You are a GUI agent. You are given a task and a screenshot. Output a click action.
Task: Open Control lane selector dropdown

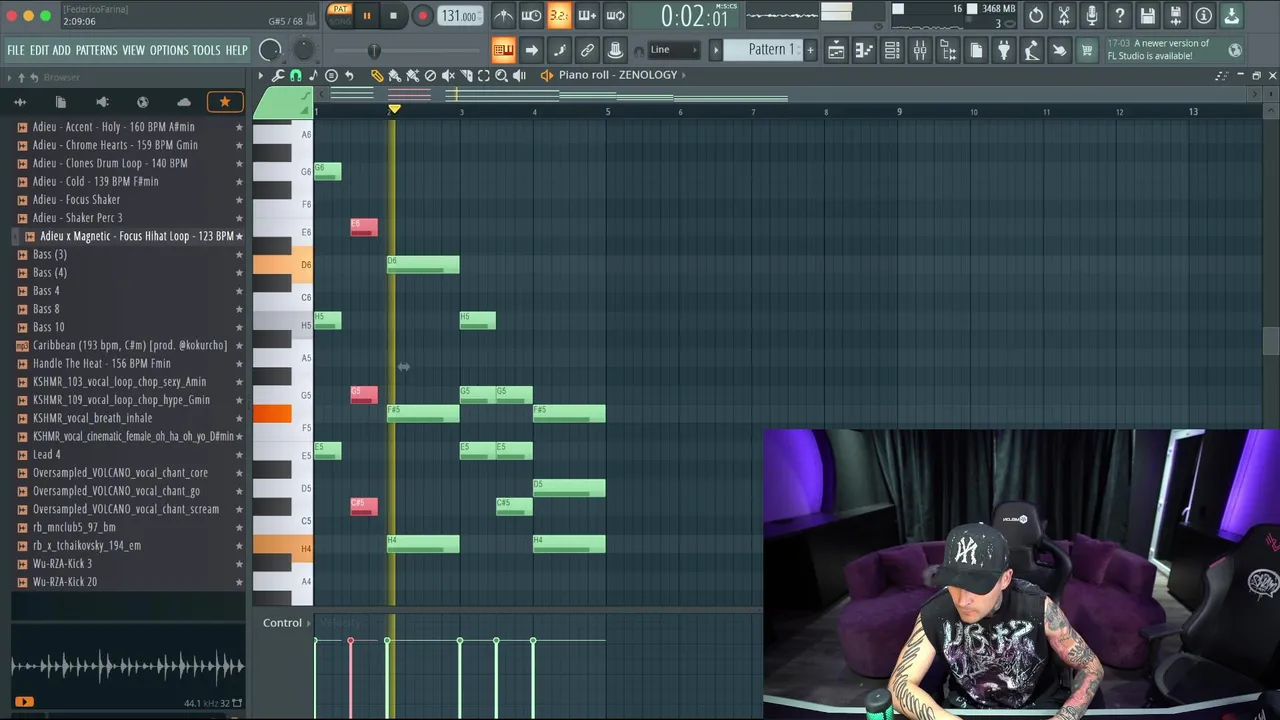[287, 623]
